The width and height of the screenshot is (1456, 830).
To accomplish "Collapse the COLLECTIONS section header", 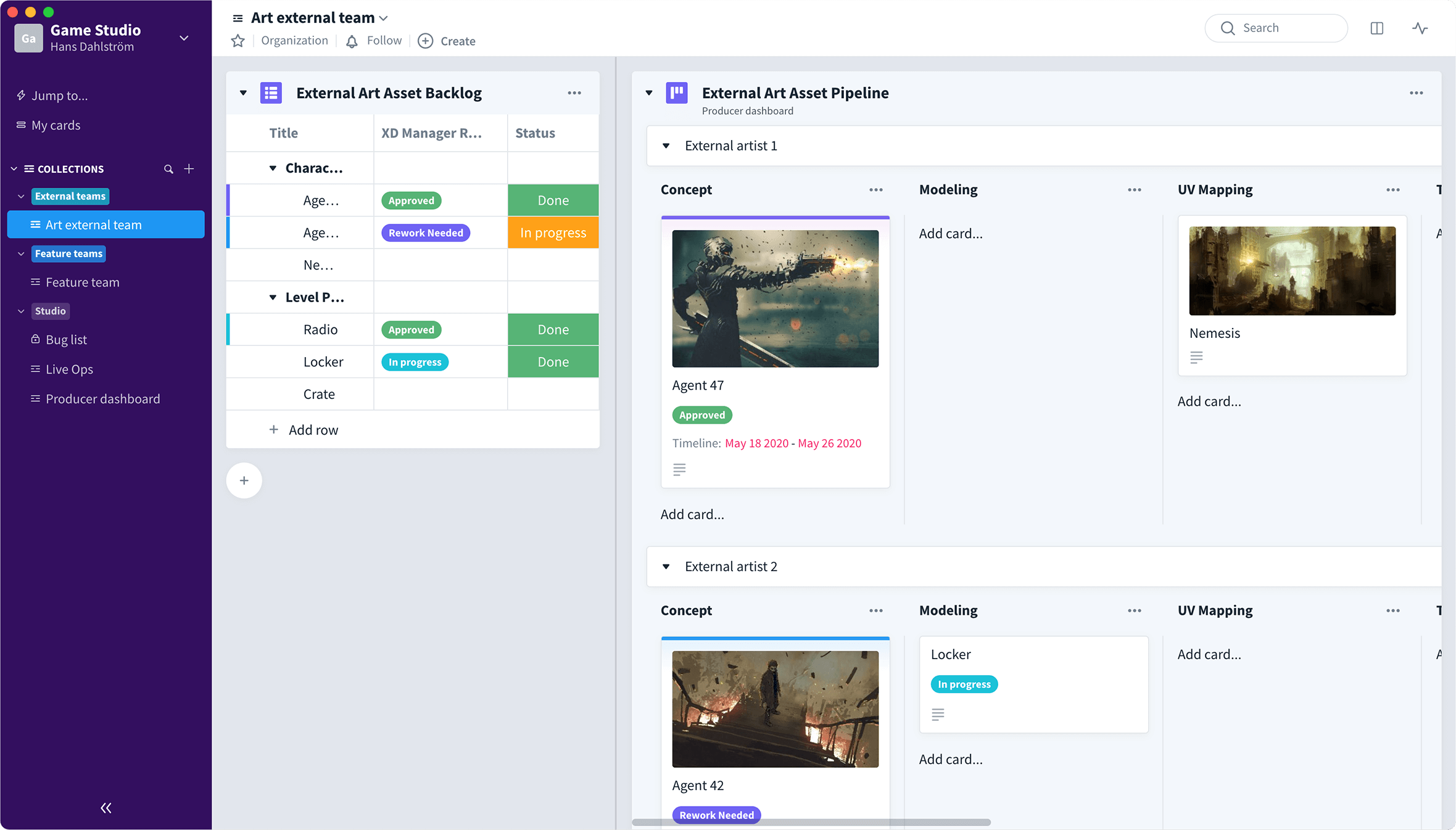I will click(x=13, y=168).
